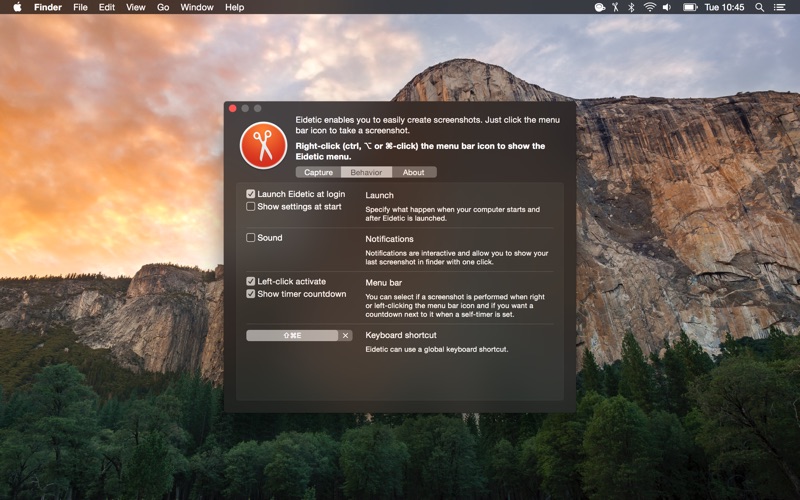Viewport: 800px width, 500px height.
Task: Click the Eidetic scissors app icon
Action: pos(263,145)
